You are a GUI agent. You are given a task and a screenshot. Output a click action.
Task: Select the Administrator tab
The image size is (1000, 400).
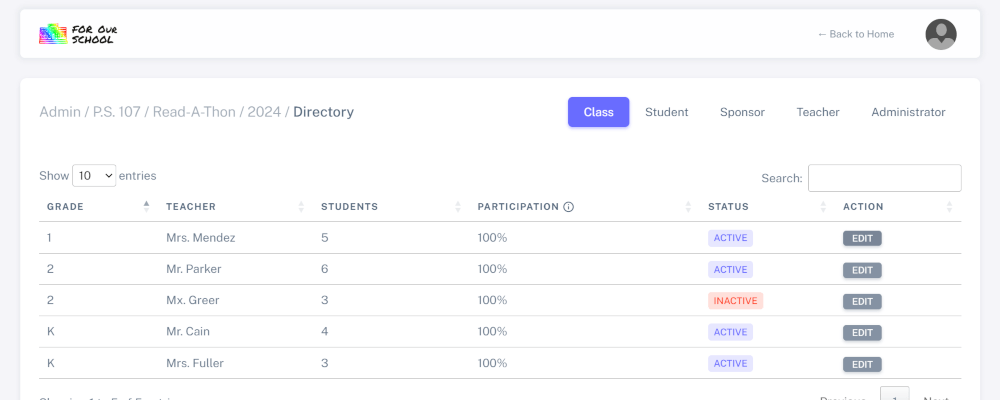[x=908, y=112]
